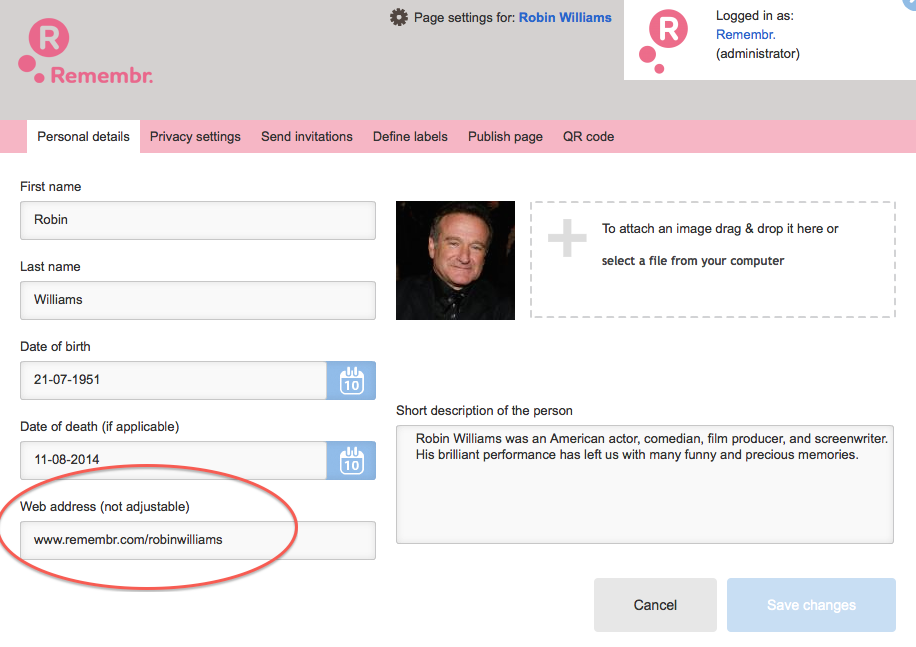Click the page settings gear icon
Screen dimensions: 916x647
pos(399,17)
